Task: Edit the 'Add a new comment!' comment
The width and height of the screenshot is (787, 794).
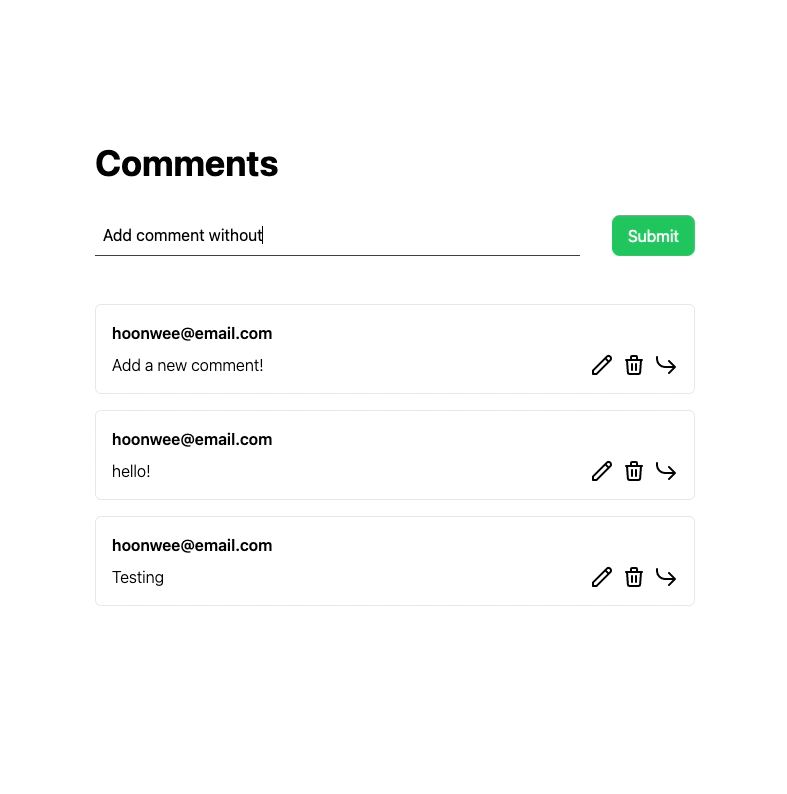Action: (601, 365)
